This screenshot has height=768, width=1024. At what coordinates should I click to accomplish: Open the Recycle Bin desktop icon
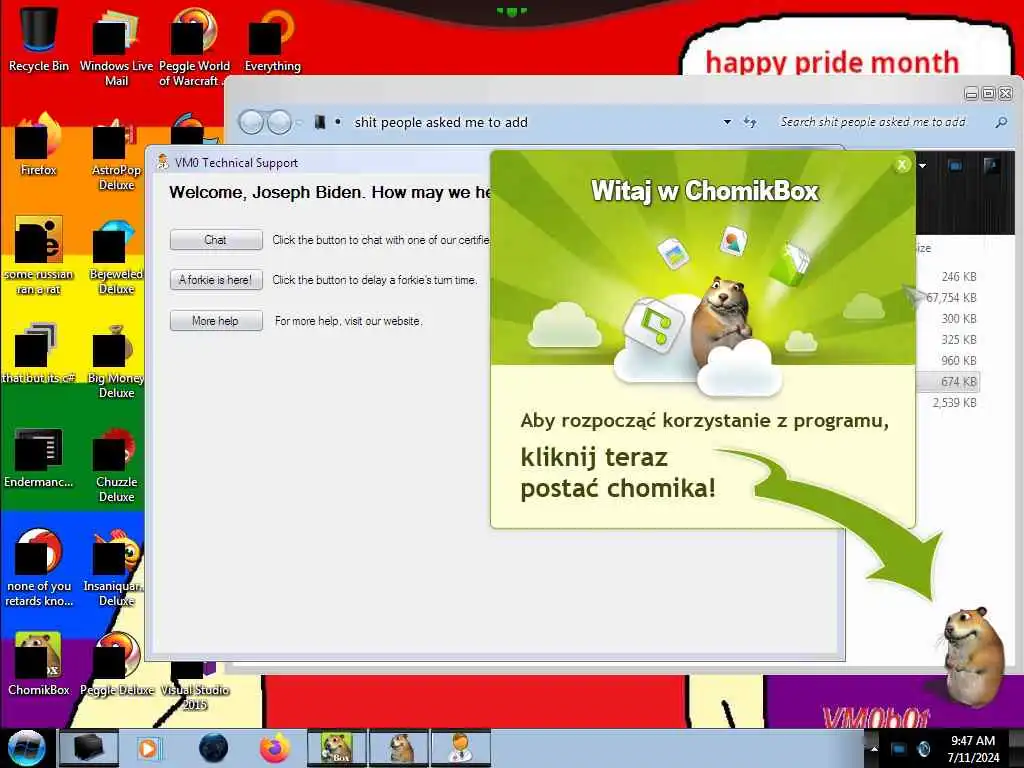coord(39,39)
